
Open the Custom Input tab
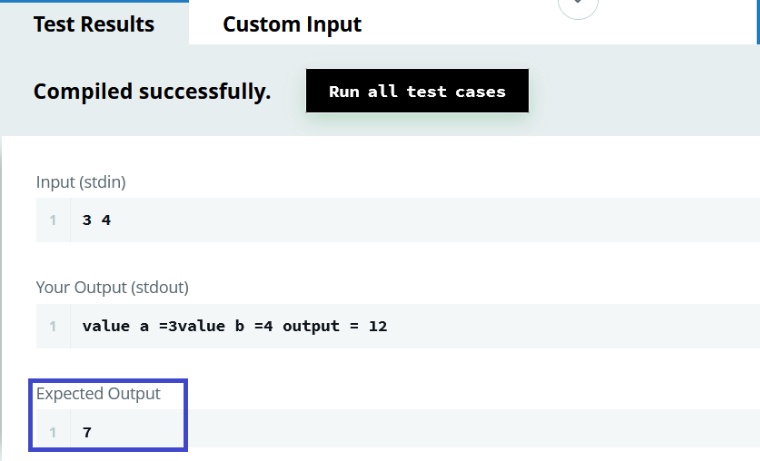(292, 24)
